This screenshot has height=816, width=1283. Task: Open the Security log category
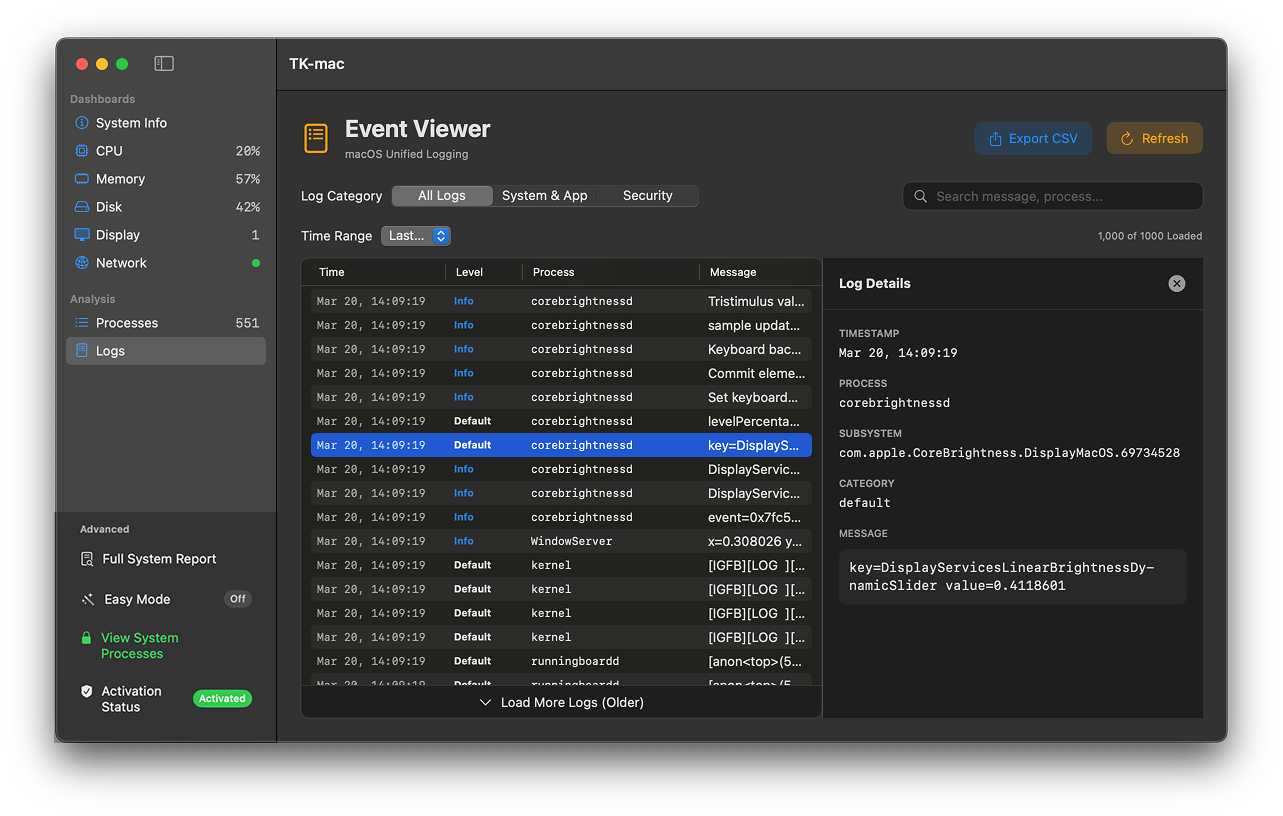tap(646, 195)
